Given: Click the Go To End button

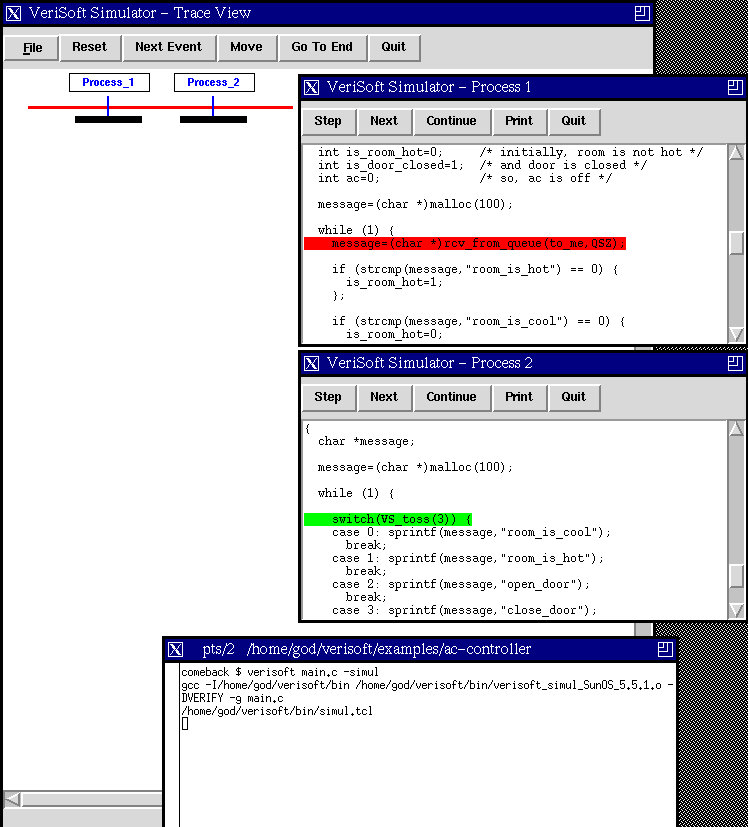Looking at the screenshot, I should (322, 47).
